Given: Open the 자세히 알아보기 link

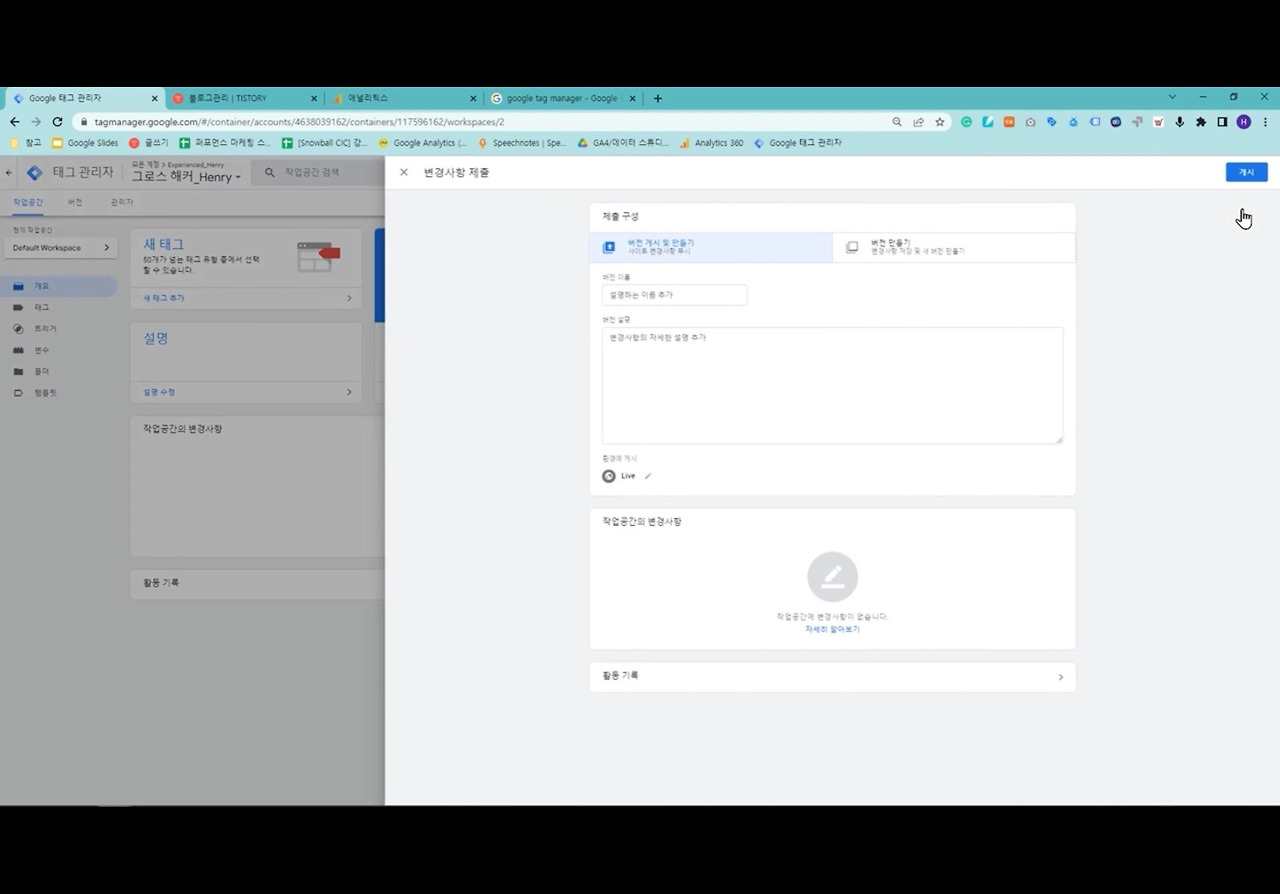Looking at the screenshot, I should (832, 629).
